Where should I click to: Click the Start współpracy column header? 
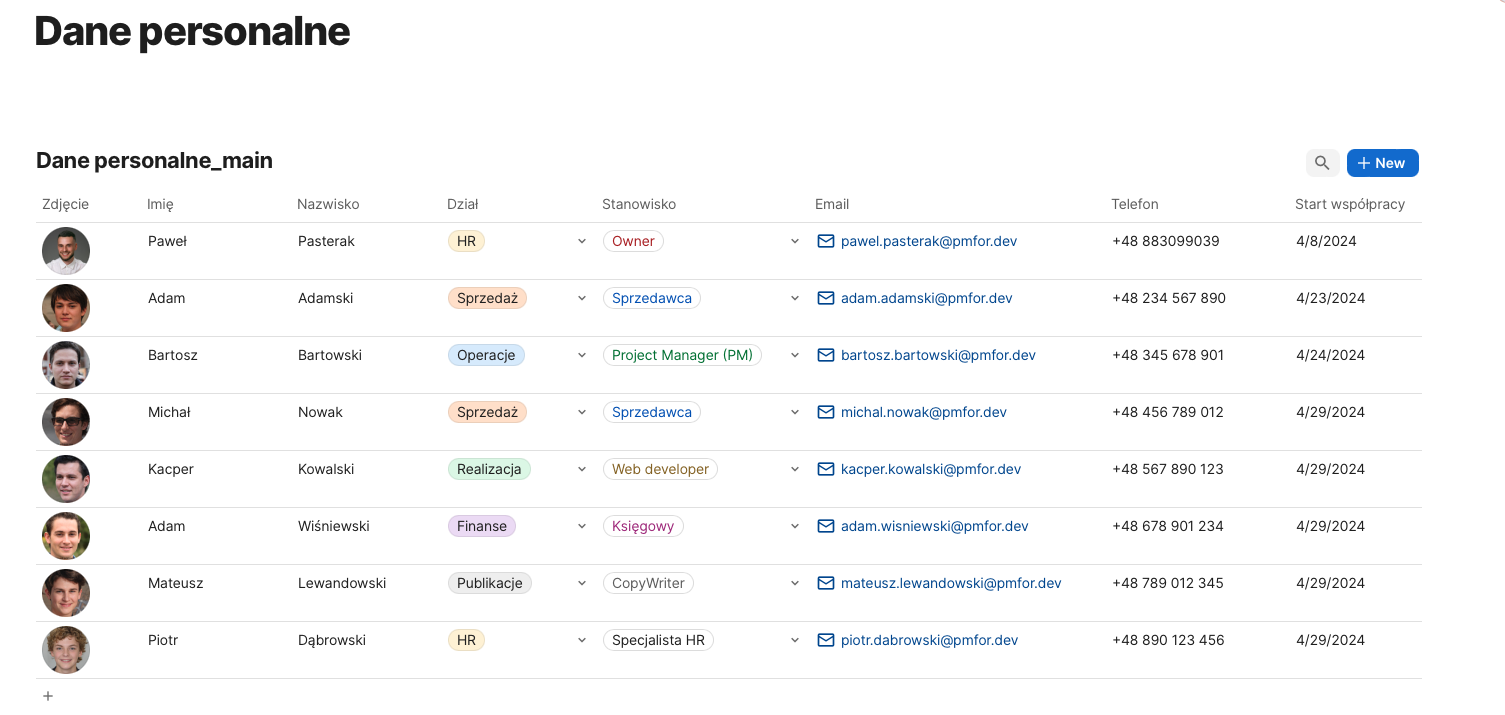[1349, 204]
